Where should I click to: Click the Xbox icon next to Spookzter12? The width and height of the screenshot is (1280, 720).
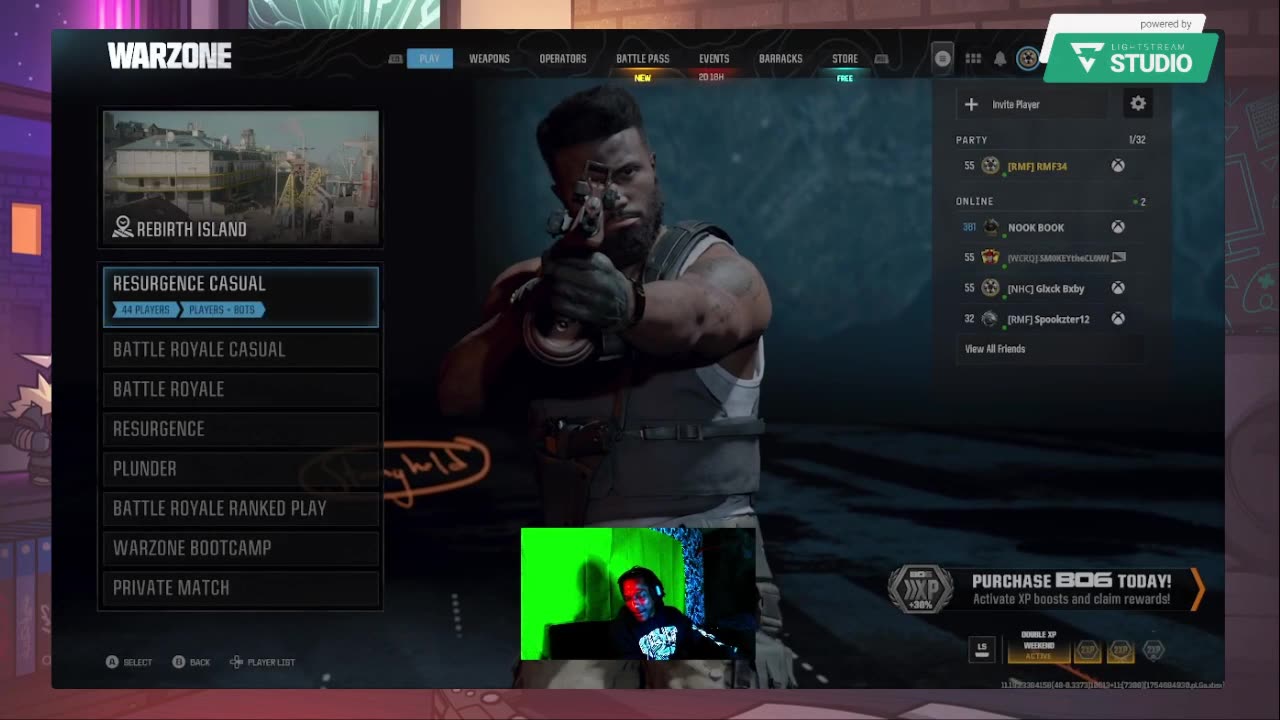click(1118, 319)
